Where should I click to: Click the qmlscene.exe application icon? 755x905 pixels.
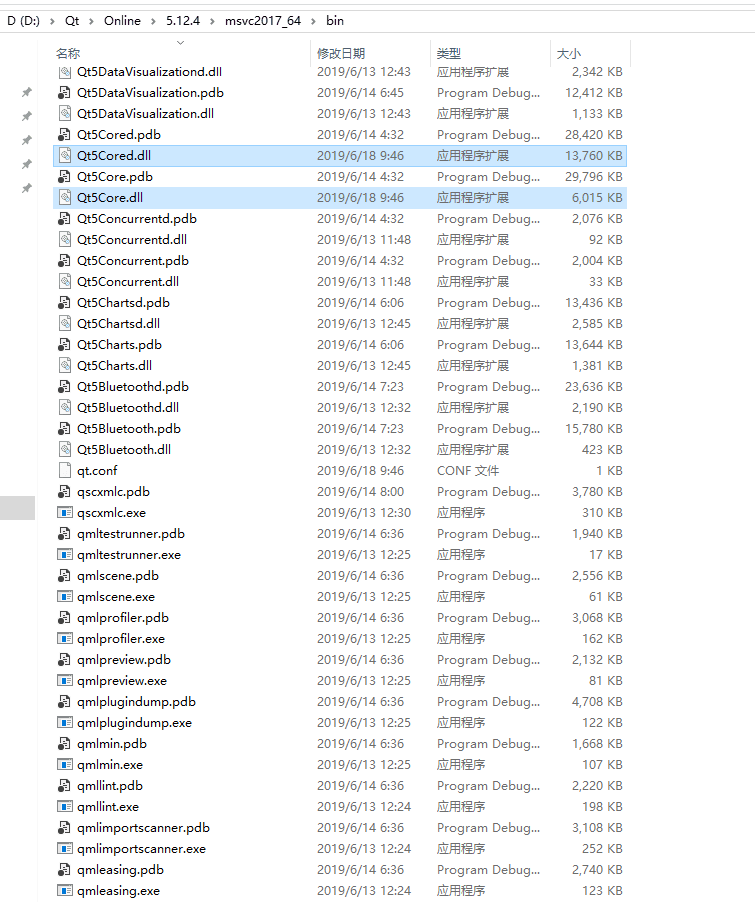65,597
